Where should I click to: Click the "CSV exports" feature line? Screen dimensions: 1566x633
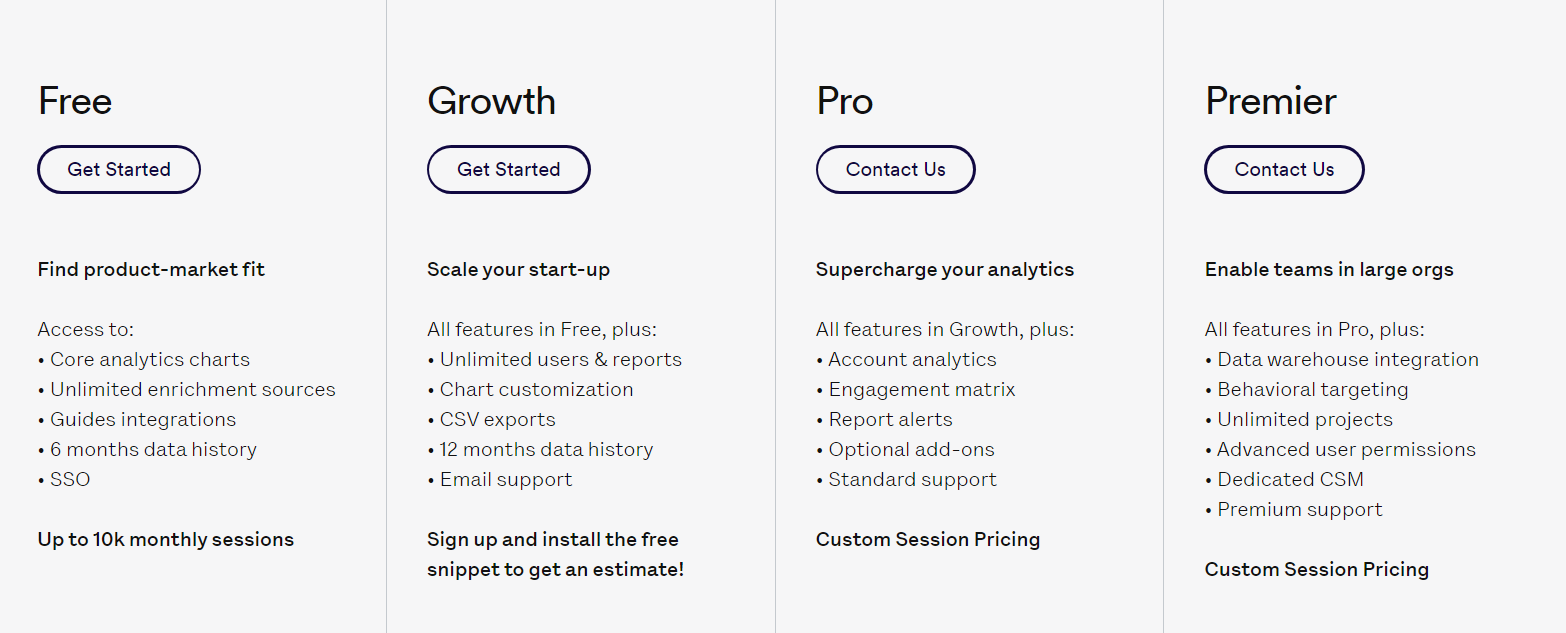pyautogui.click(x=497, y=419)
